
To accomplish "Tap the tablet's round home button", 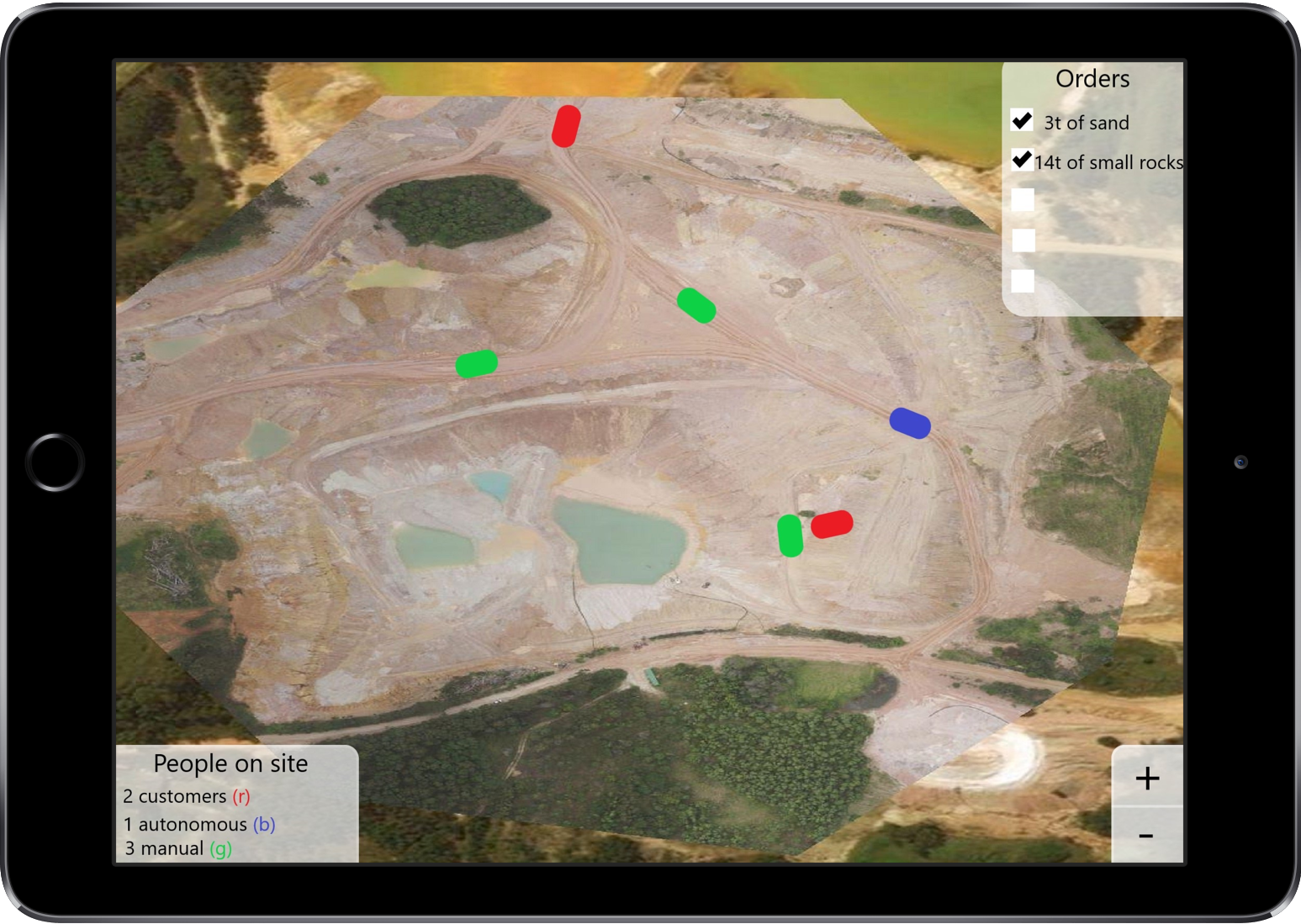I will 56,462.
